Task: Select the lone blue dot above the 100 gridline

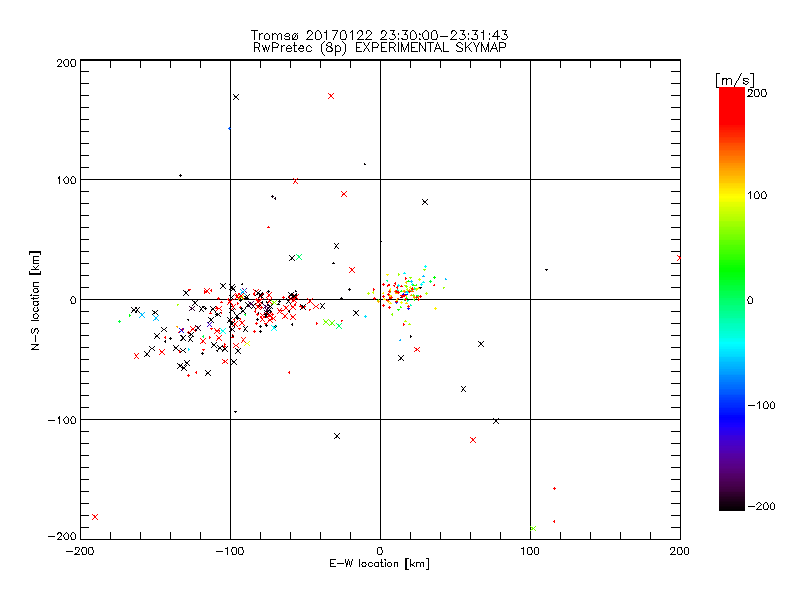Action: [229, 129]
